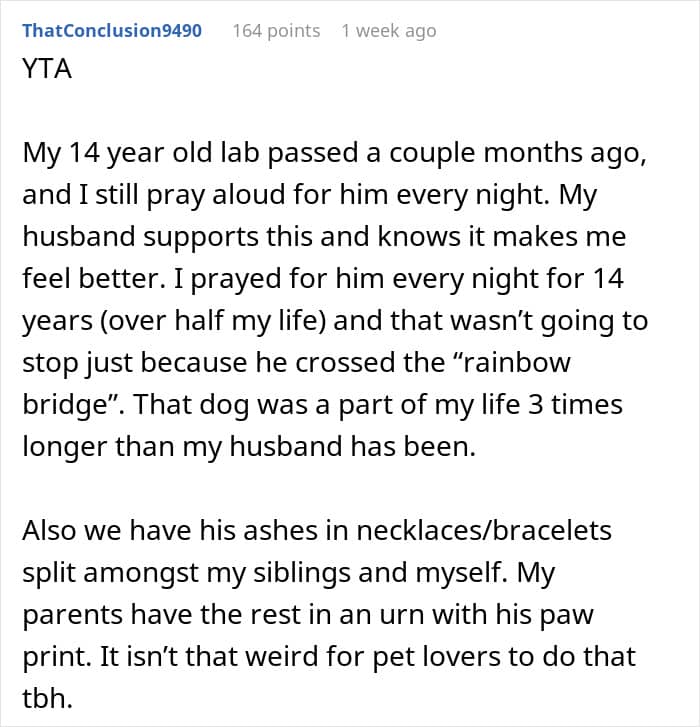
Task: Click the line years (over half my life)
Action: [x=335, y=321]
